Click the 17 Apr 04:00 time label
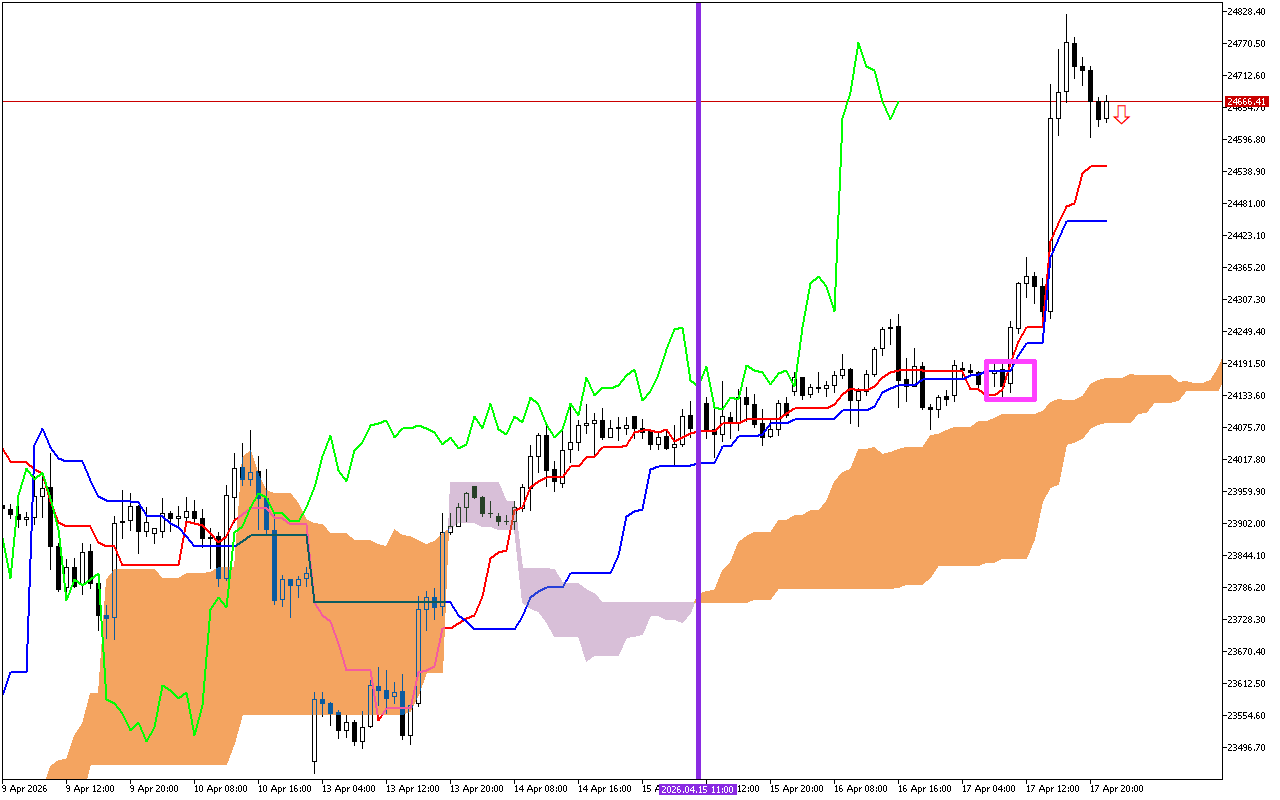1280x800 pixels. (x=987, y=789)
